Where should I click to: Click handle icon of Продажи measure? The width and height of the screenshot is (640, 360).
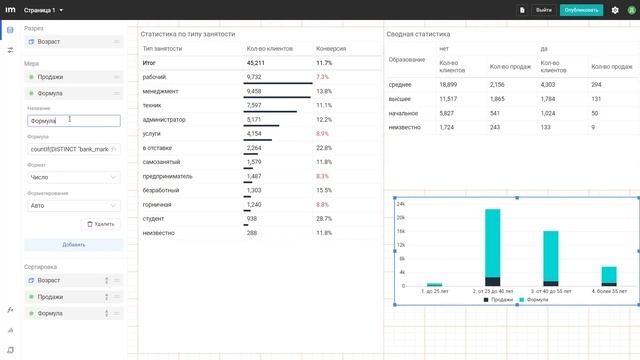click(116, 77)
